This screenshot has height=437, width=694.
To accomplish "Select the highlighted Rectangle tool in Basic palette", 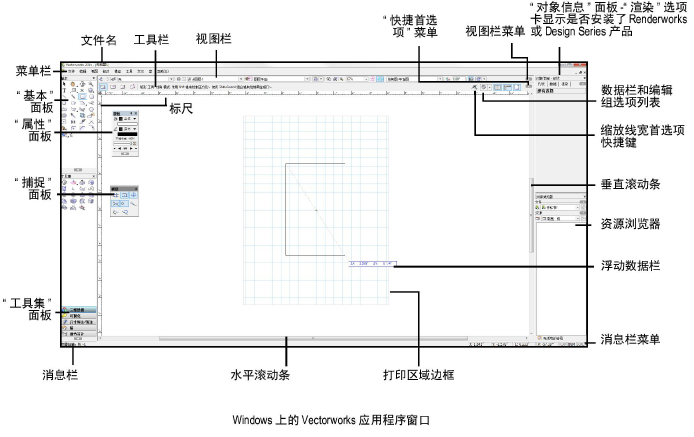I will (83, 97).
